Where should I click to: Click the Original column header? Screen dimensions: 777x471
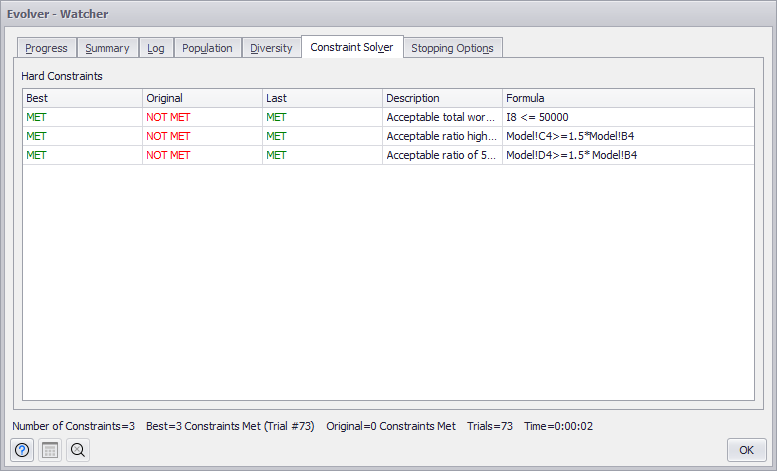tap(202, 98)
